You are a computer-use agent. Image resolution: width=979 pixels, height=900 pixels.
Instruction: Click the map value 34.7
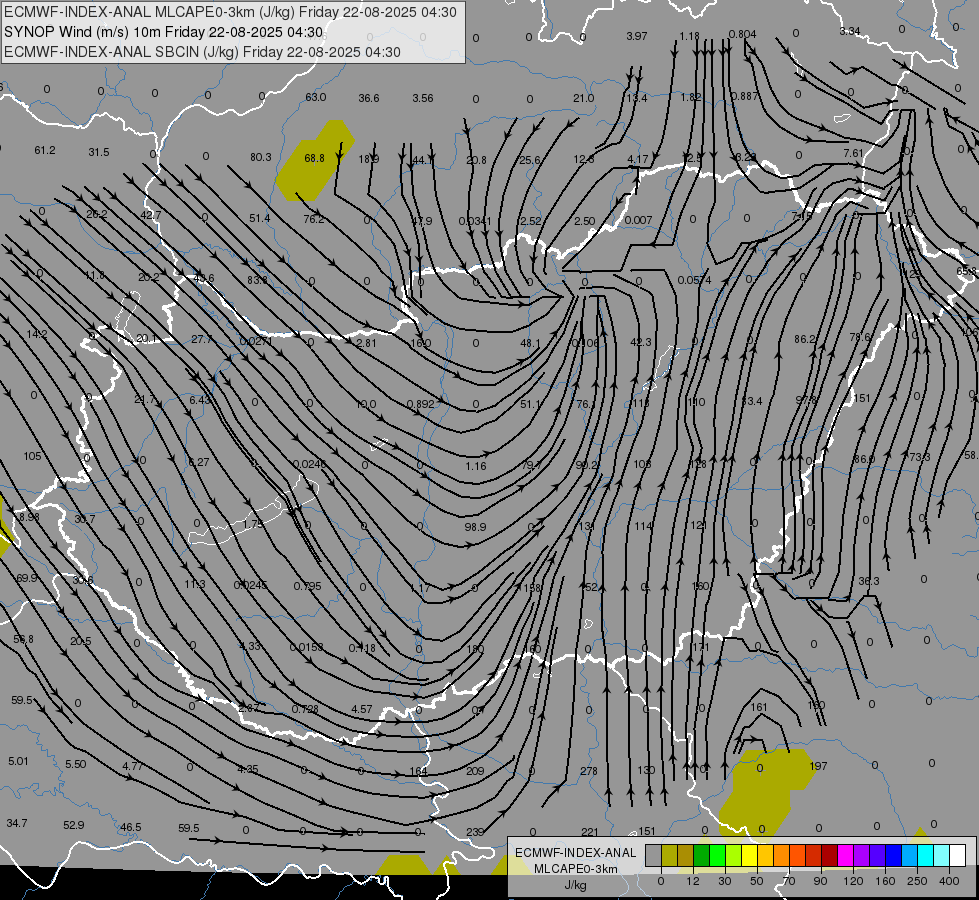point(17,823)
